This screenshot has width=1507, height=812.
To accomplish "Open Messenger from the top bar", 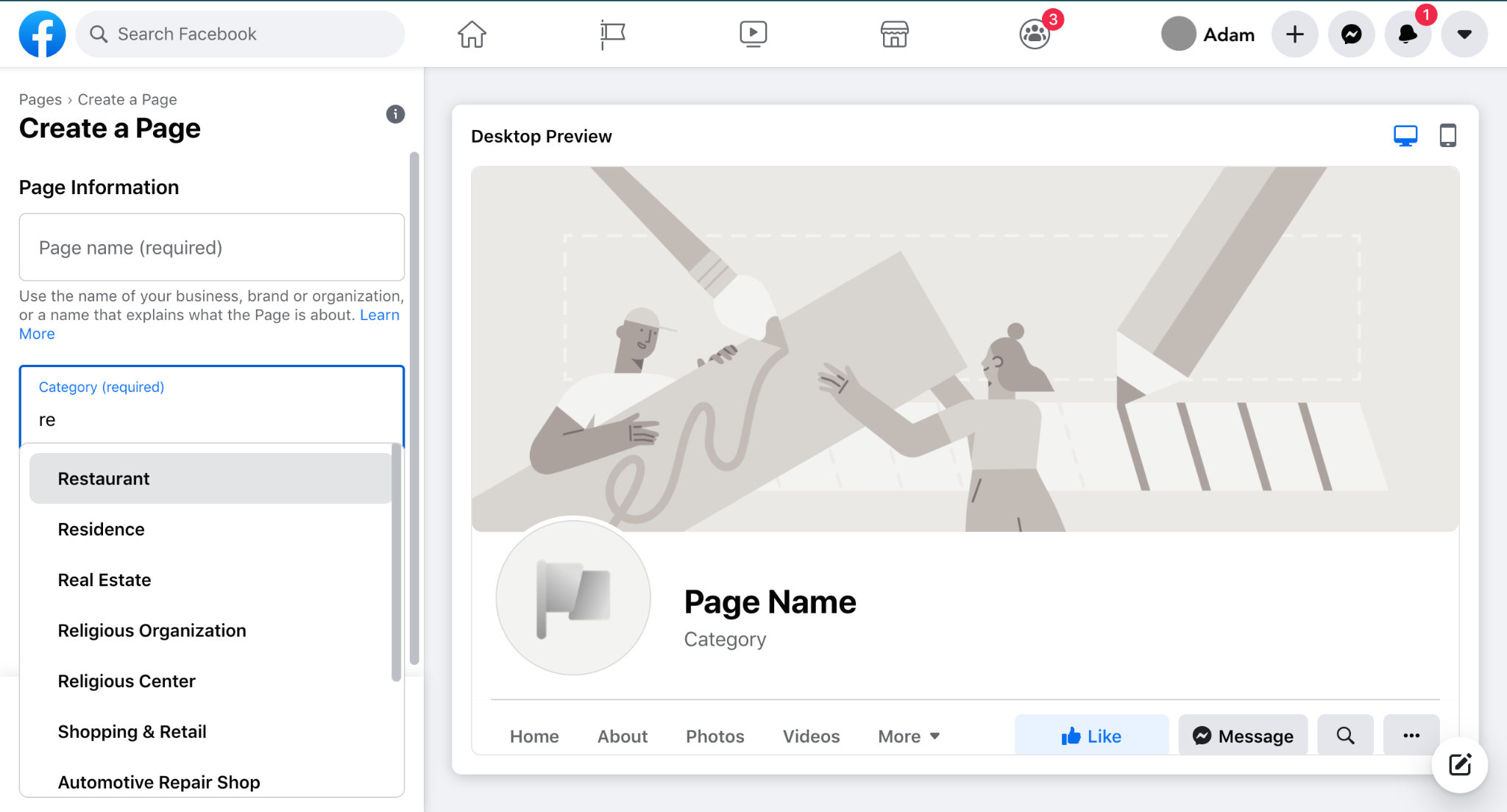I will [1351, 34].
